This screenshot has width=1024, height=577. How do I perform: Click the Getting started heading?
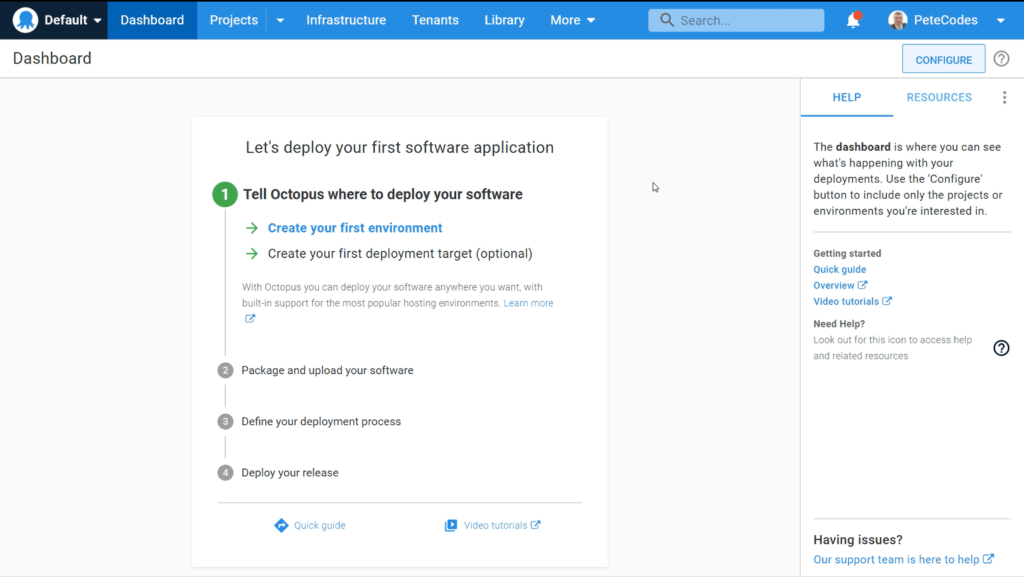tap(847, 253)
